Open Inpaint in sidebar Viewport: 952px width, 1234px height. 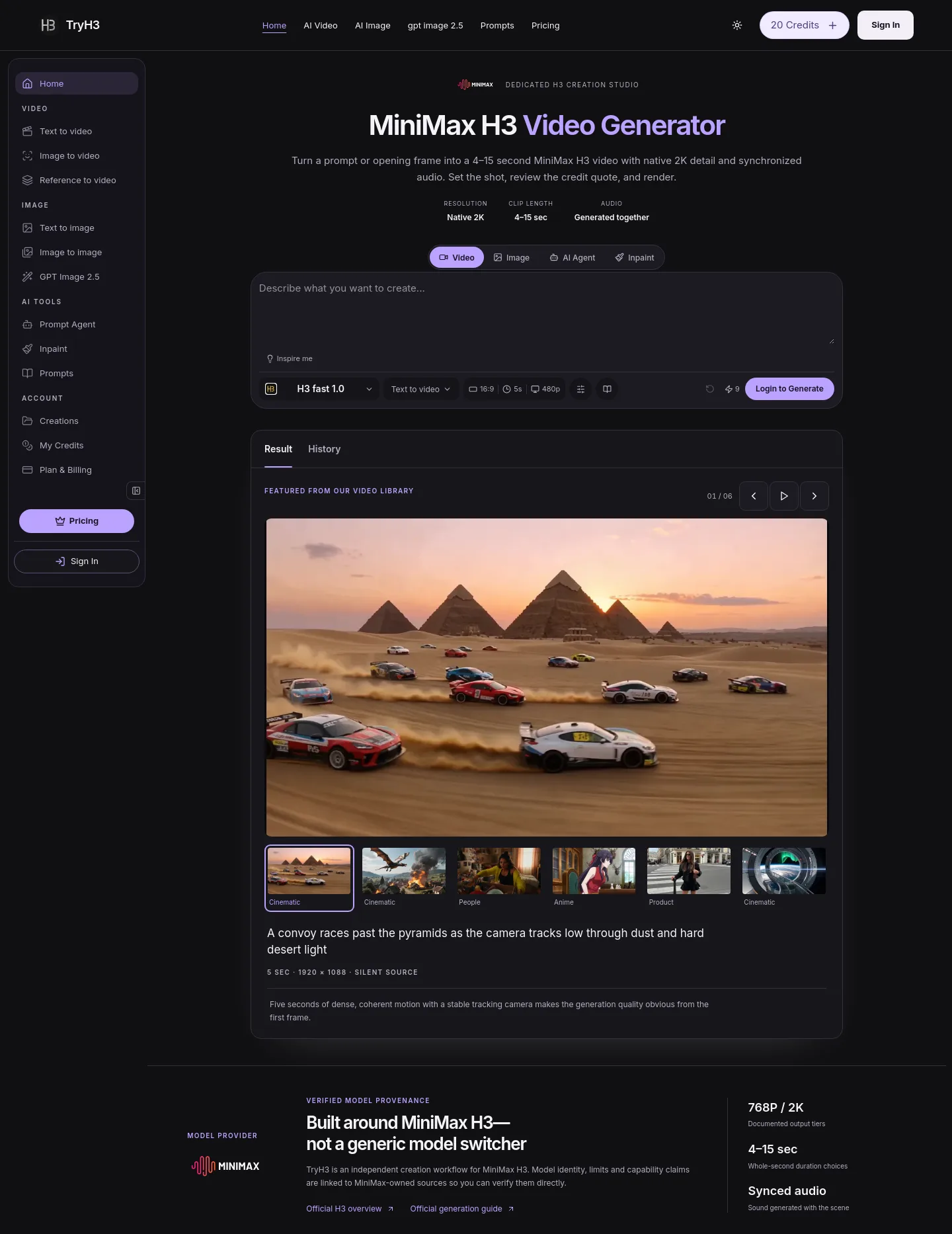pyautogui.click(x=77, y=349)
